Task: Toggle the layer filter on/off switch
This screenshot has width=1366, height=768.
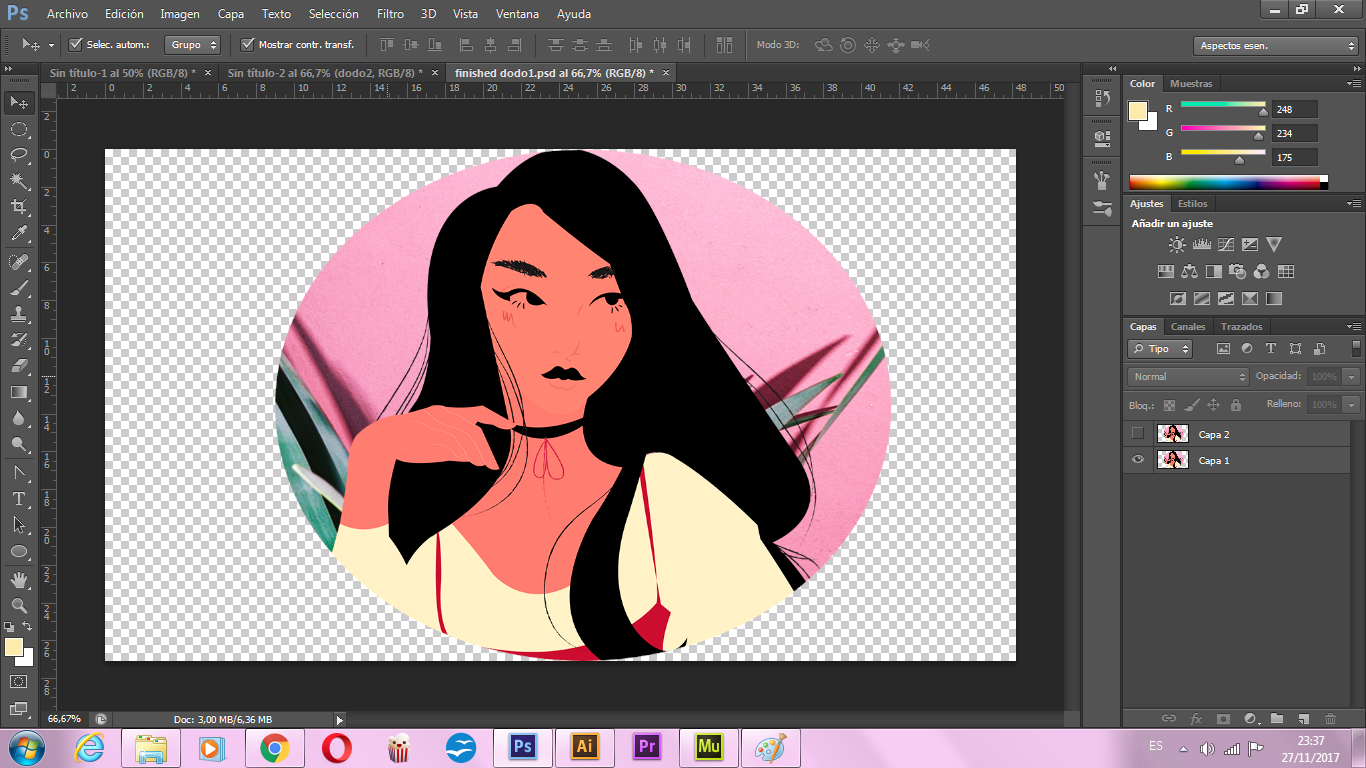Action: 1356,348
